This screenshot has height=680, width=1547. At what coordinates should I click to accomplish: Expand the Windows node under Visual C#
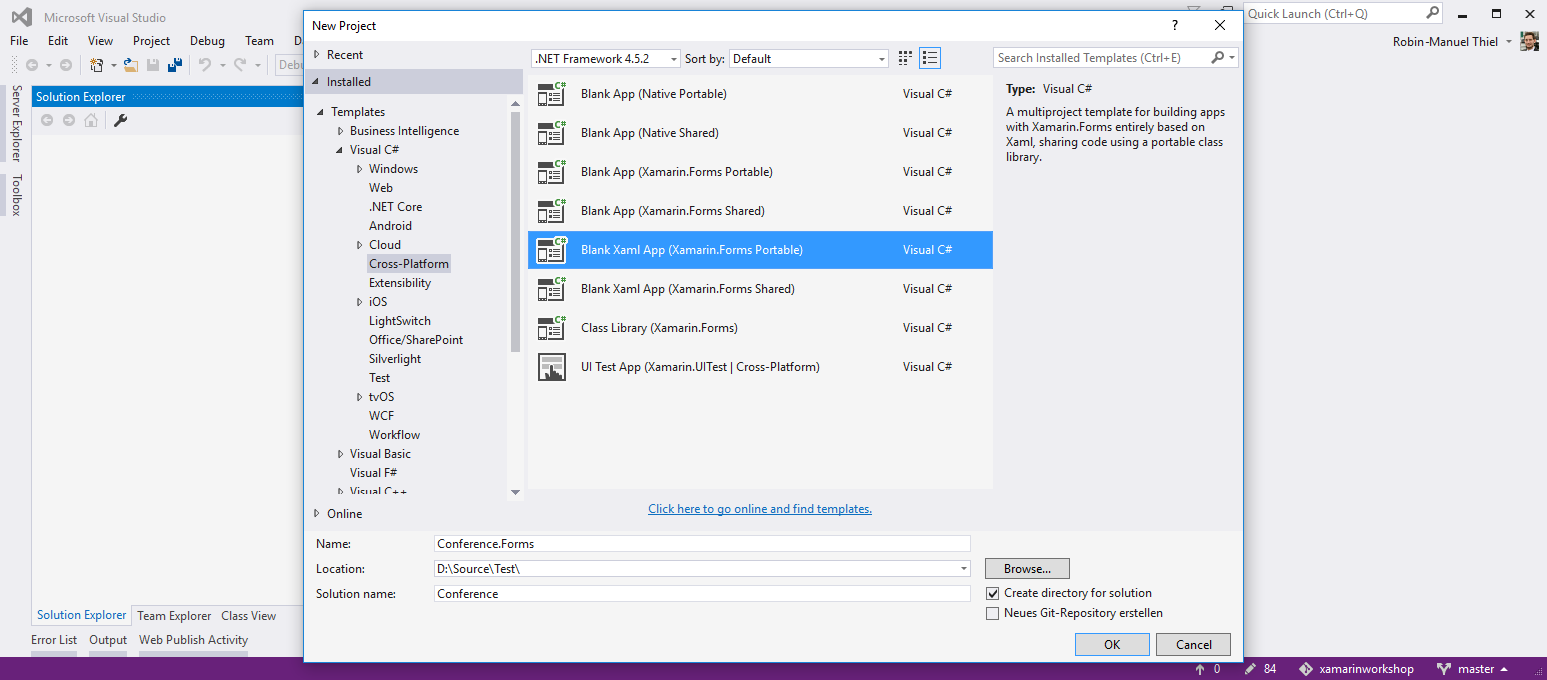[x=359, y=169]
